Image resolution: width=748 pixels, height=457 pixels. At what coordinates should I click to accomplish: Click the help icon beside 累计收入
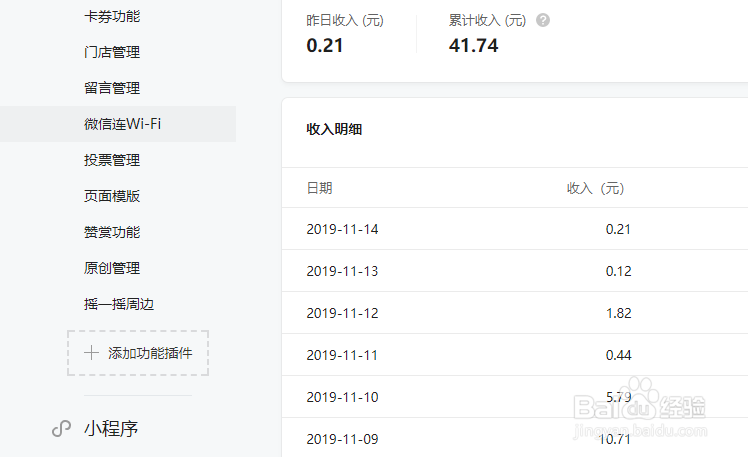coord(543,20)
